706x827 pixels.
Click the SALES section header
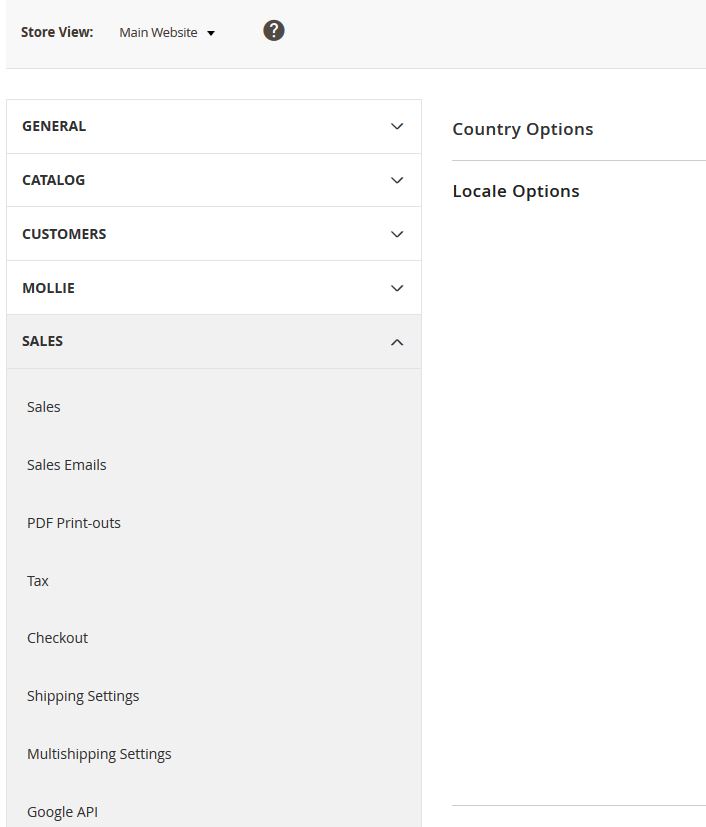[x=43, y=341]
